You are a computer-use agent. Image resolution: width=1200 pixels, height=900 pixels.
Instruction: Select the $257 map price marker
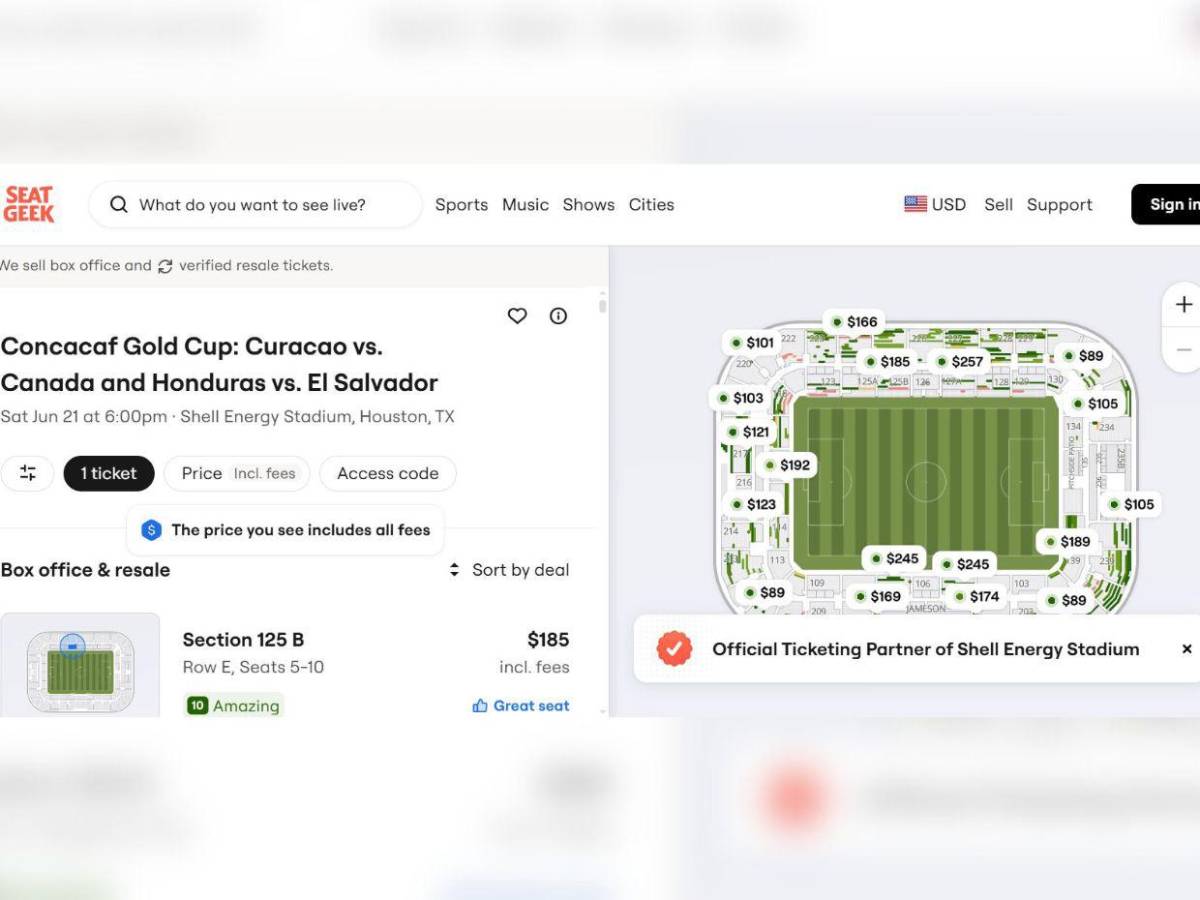958,361
